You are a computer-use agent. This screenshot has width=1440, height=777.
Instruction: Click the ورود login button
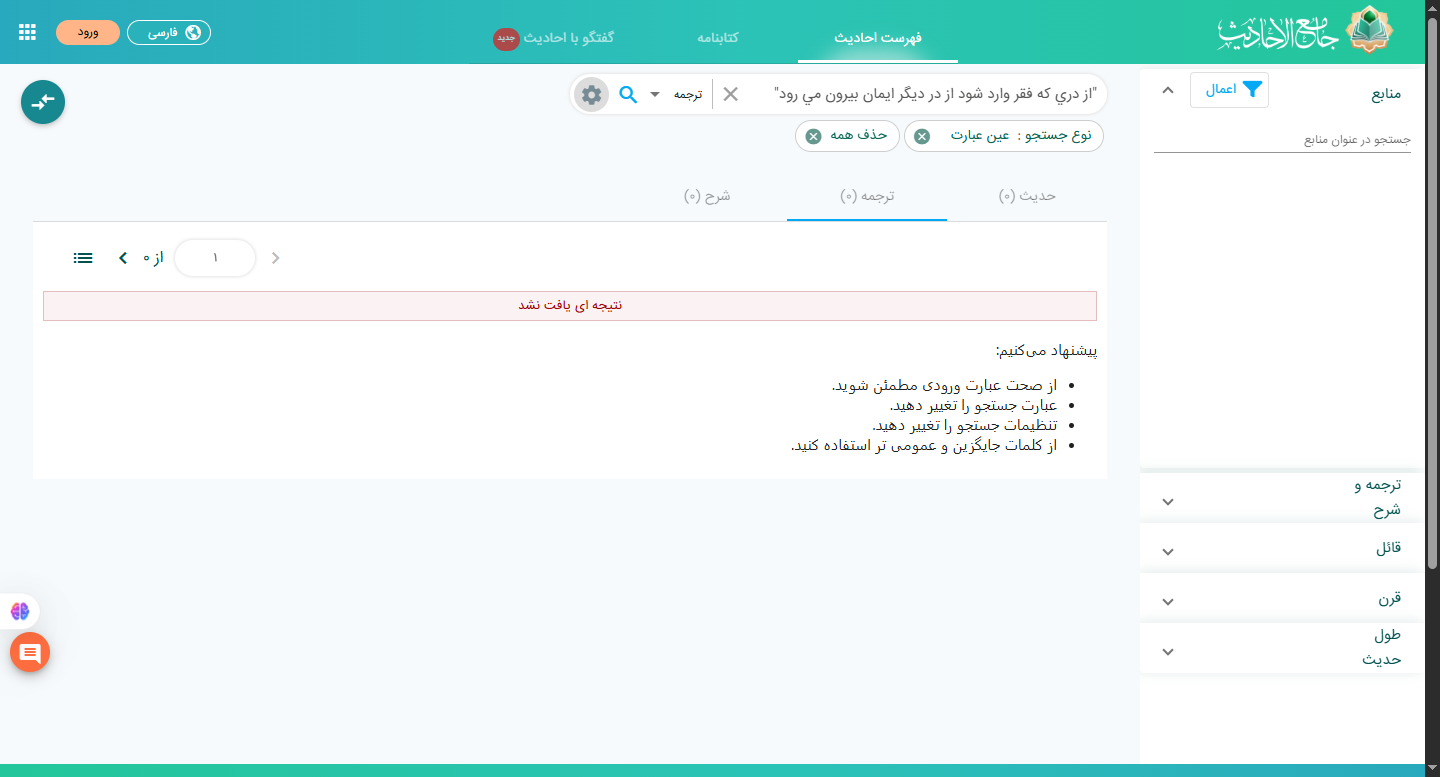tap(88, 32)
